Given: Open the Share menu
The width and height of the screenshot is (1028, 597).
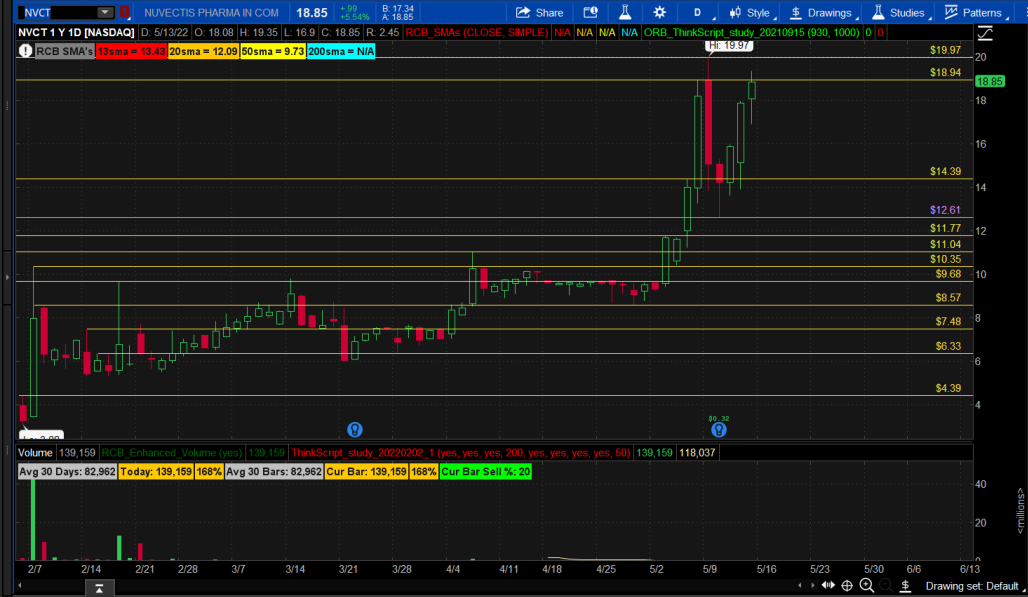Looking at the screenshot, I should 540,12.
